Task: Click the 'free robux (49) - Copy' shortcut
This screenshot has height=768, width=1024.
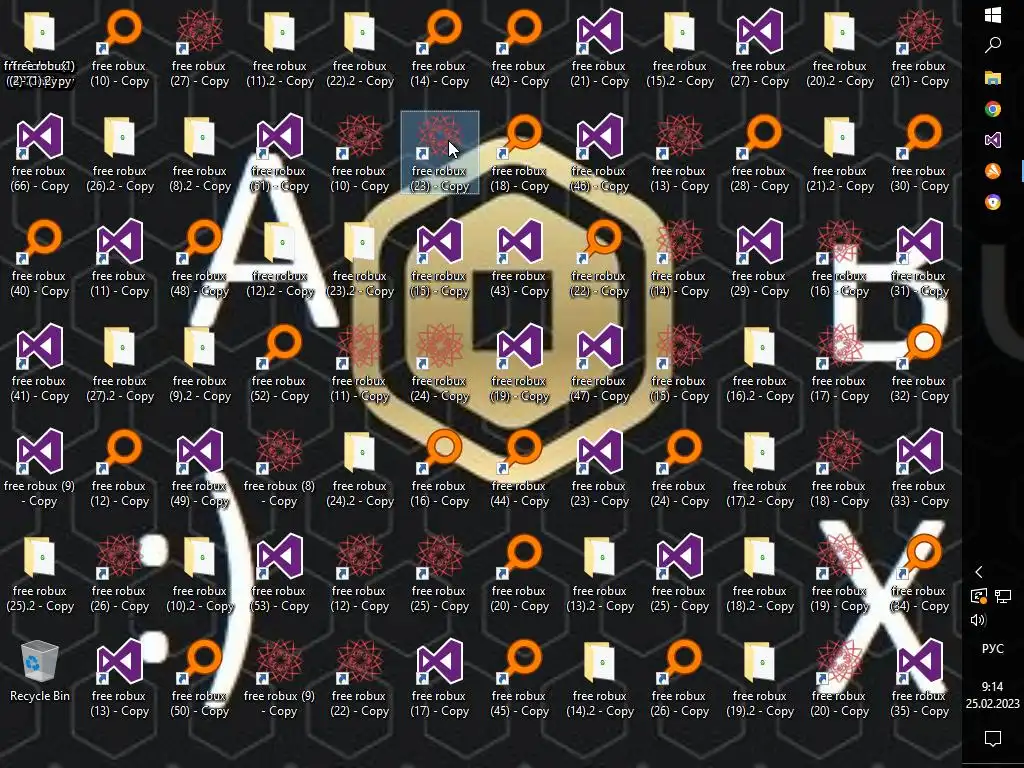Action: coord(200,468)
